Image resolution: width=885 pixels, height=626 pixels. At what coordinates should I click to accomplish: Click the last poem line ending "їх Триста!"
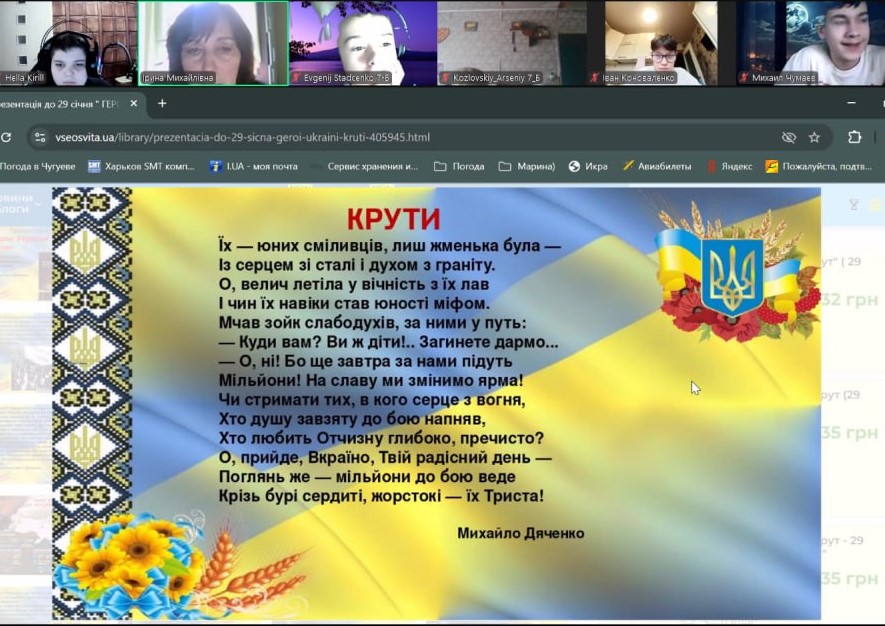coord(381,496)
